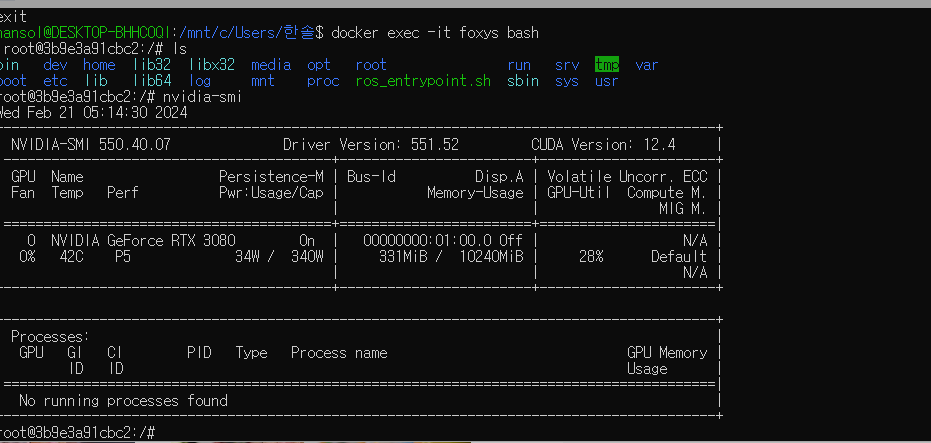Click the CUDA Version 12.4 text
This screenshot has width=931, height=443.
[x=603, y=145]
